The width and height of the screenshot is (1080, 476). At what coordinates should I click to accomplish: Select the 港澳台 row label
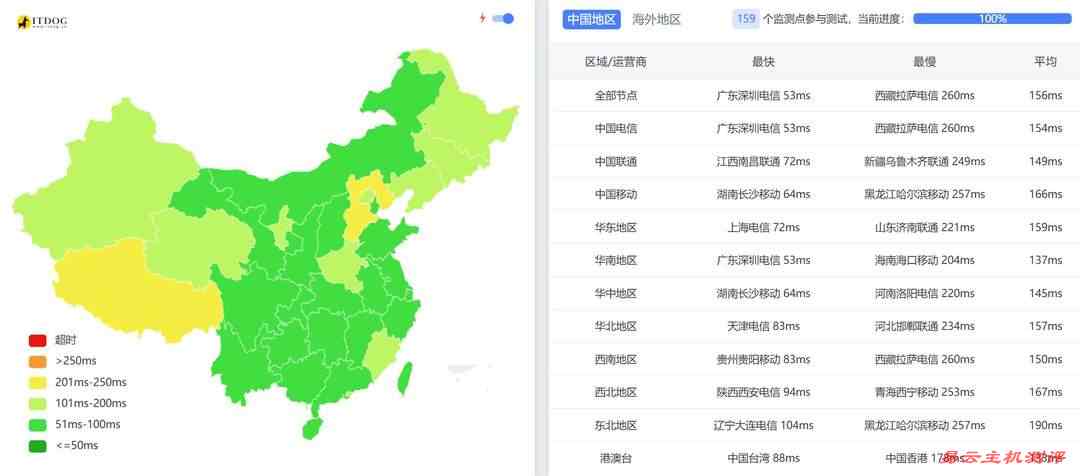(x=616, y=458)
